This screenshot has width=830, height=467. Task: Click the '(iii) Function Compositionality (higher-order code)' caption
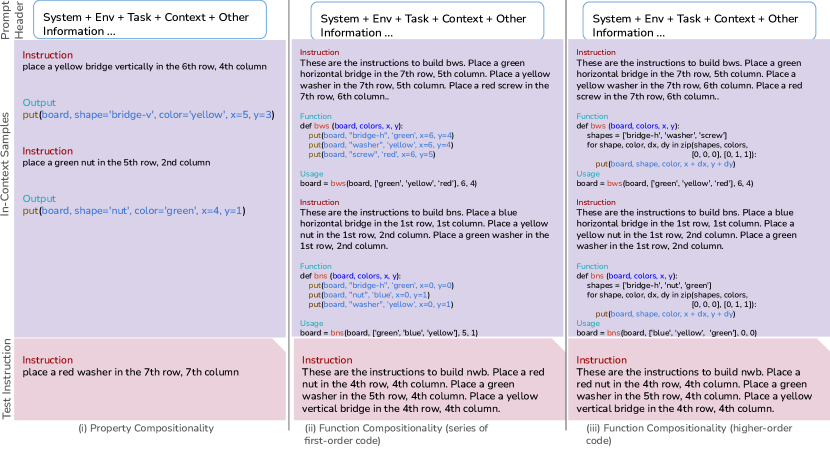point(689,434)
